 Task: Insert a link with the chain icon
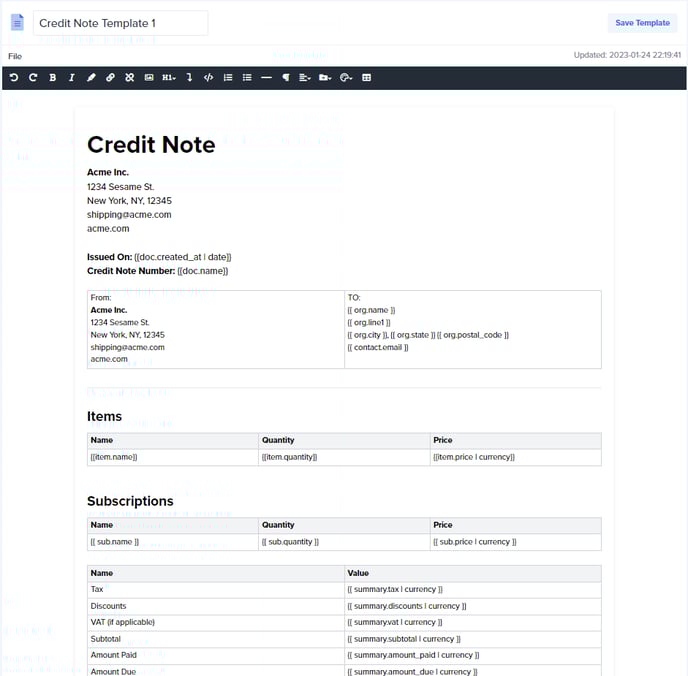[x=110, y=78]
